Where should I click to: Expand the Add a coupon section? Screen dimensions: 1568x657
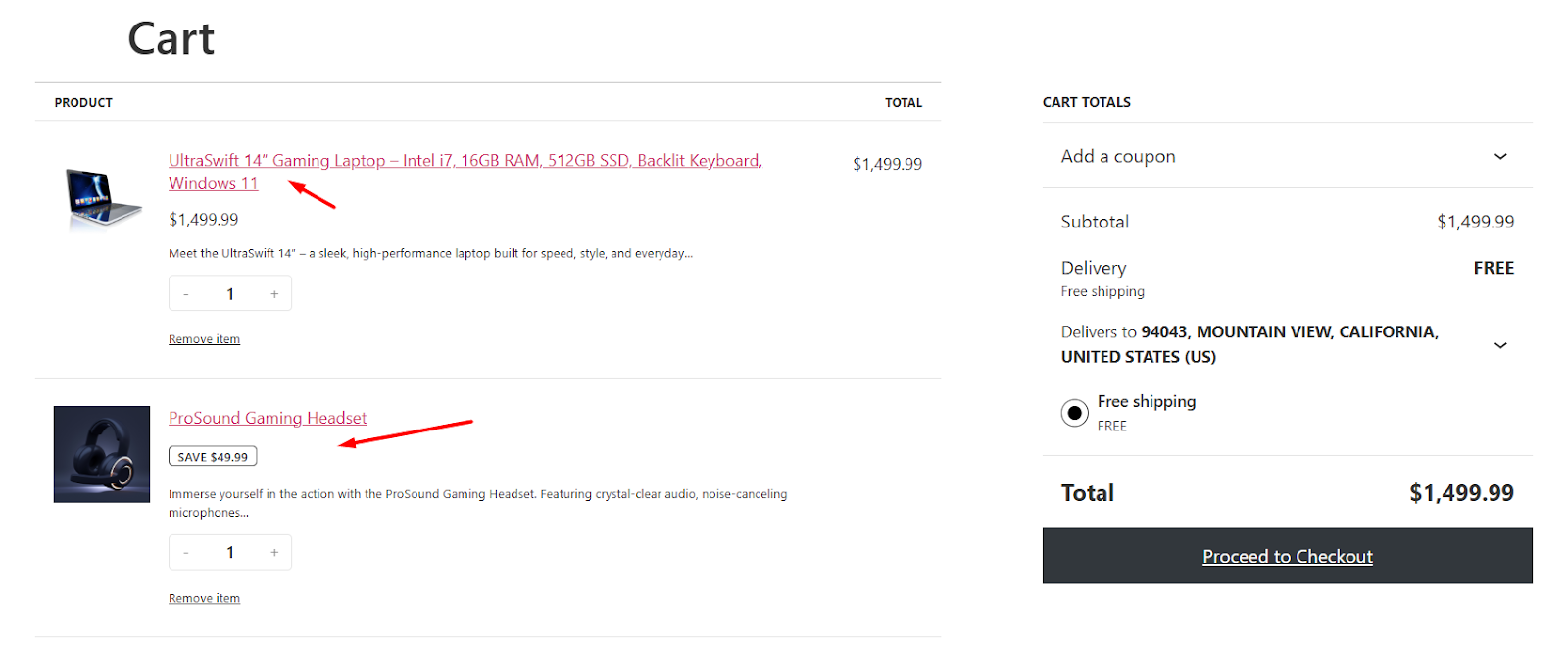[1287, 156]
